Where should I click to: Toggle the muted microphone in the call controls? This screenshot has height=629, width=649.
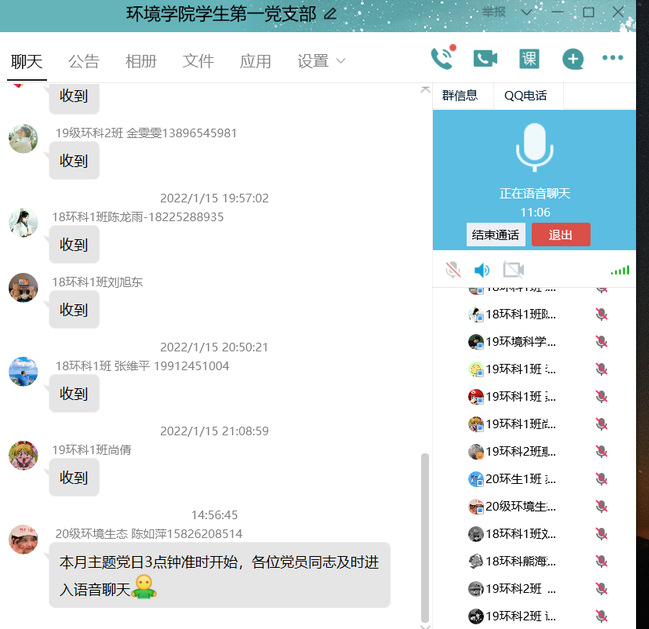coord(453,270)
